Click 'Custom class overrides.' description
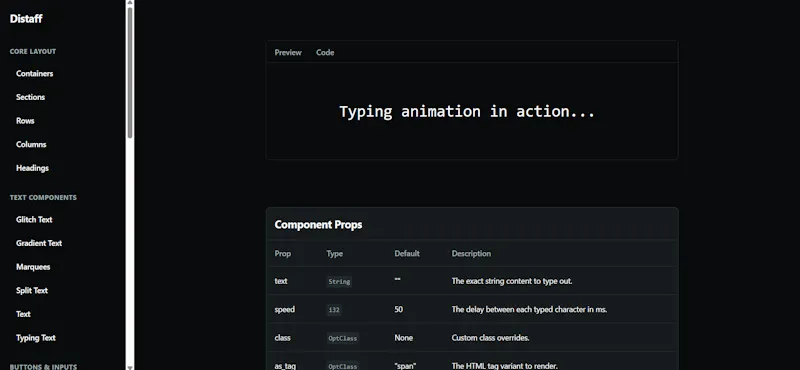The height and width of the screenshot is (370, 800). (x=490, y=338)
